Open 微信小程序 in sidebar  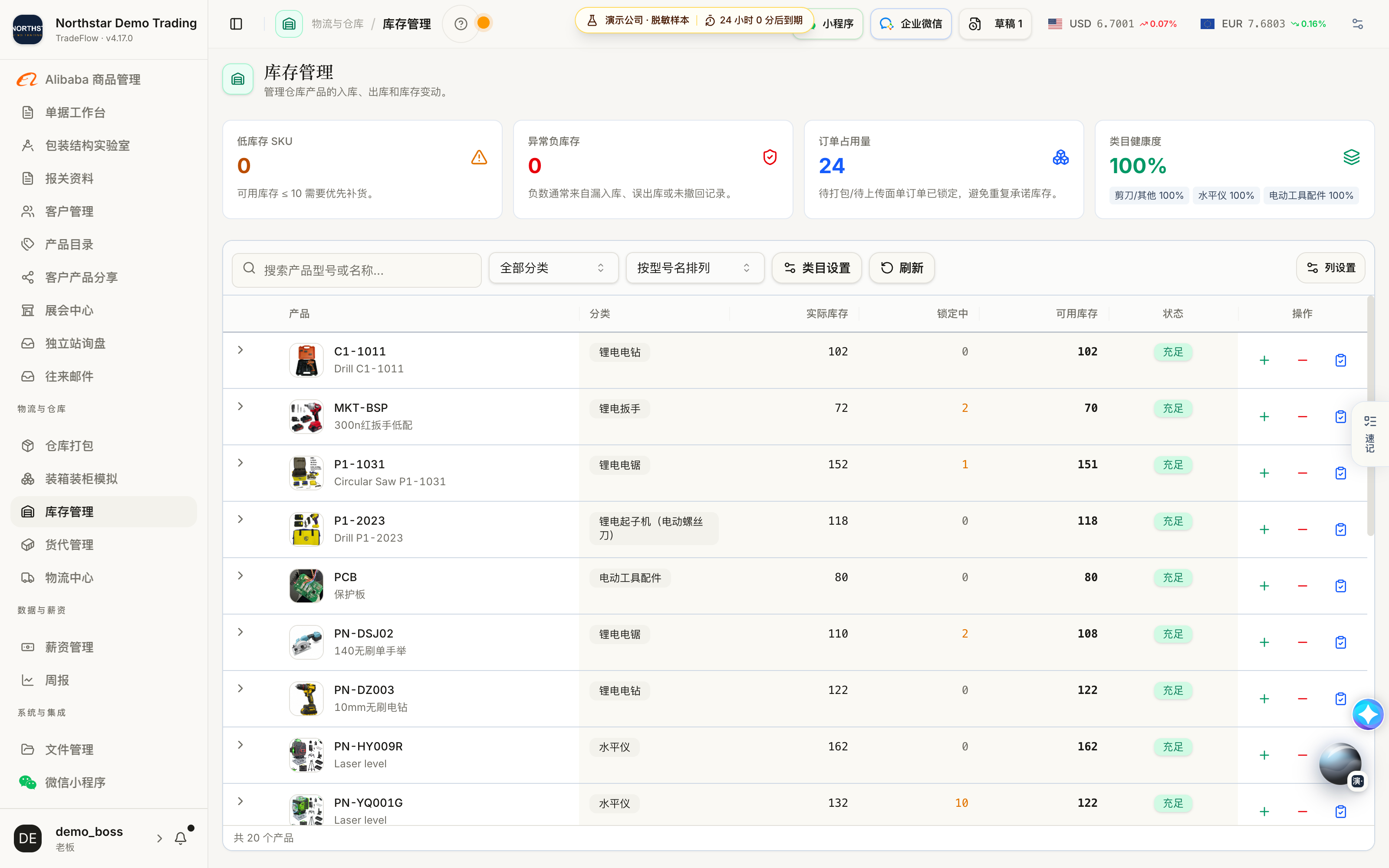click(x=103, y=783)
